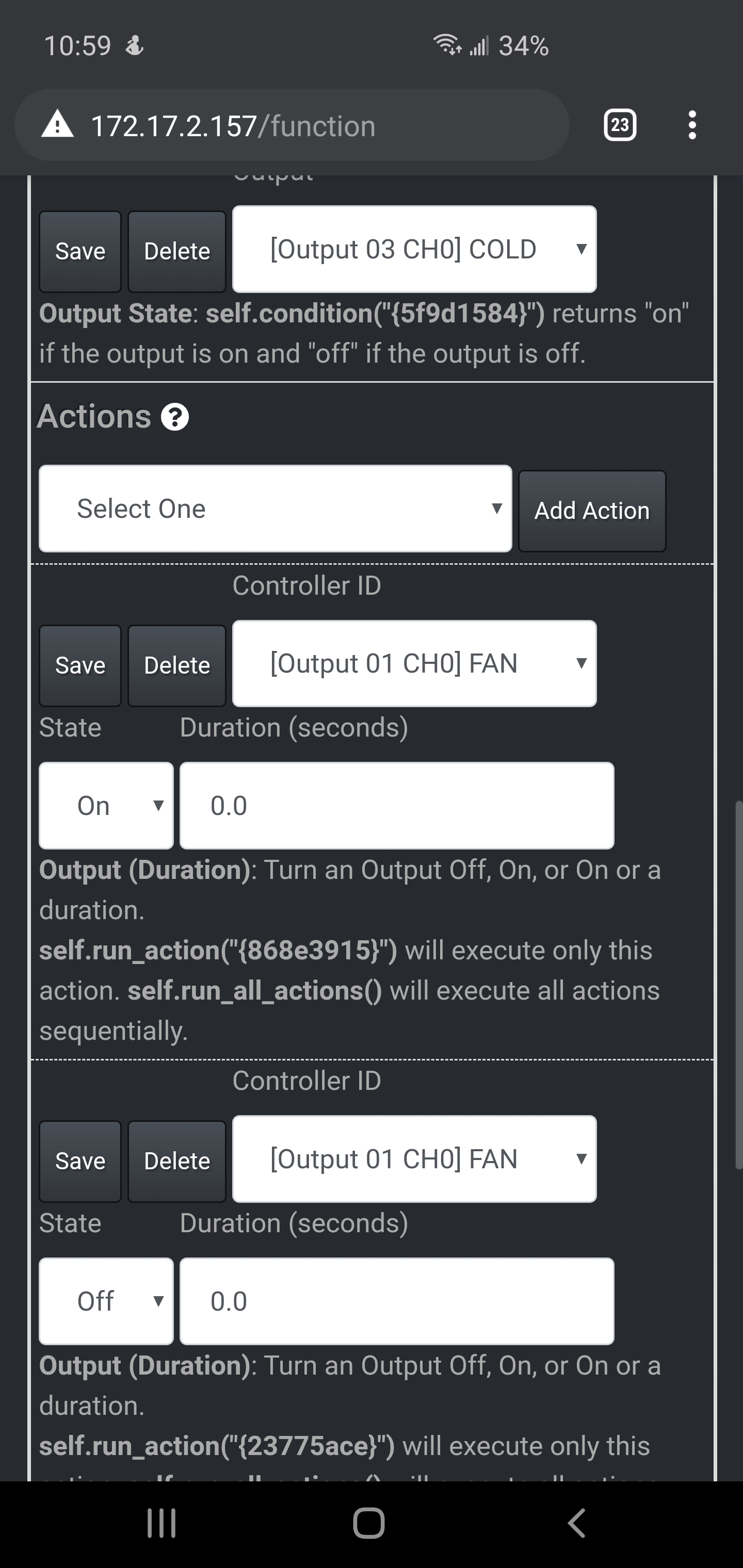Image resolution: width=743 pixels, height=1568 pixels.
Task: Open the browser overflow menu
Action: point(692,125)
